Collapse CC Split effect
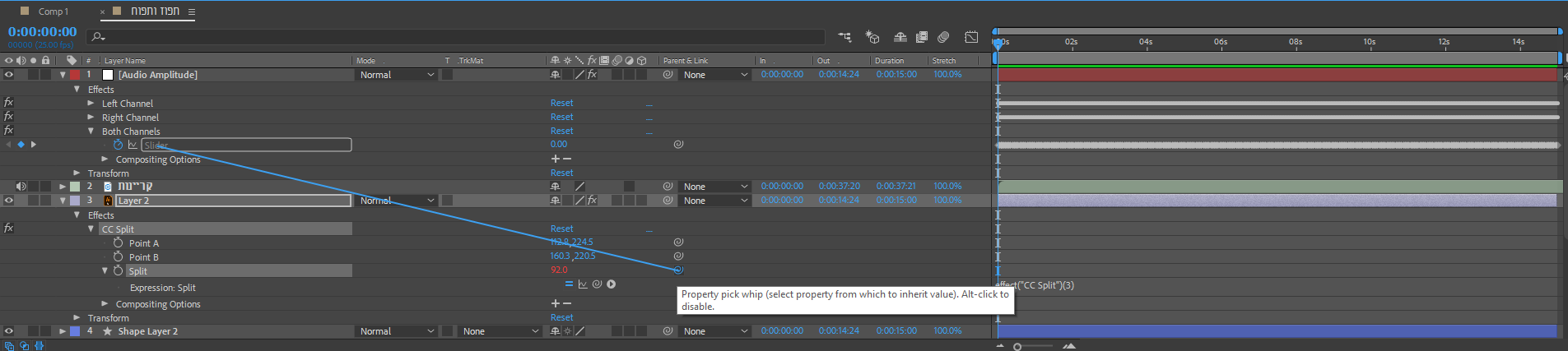 (x=91, y=229)
